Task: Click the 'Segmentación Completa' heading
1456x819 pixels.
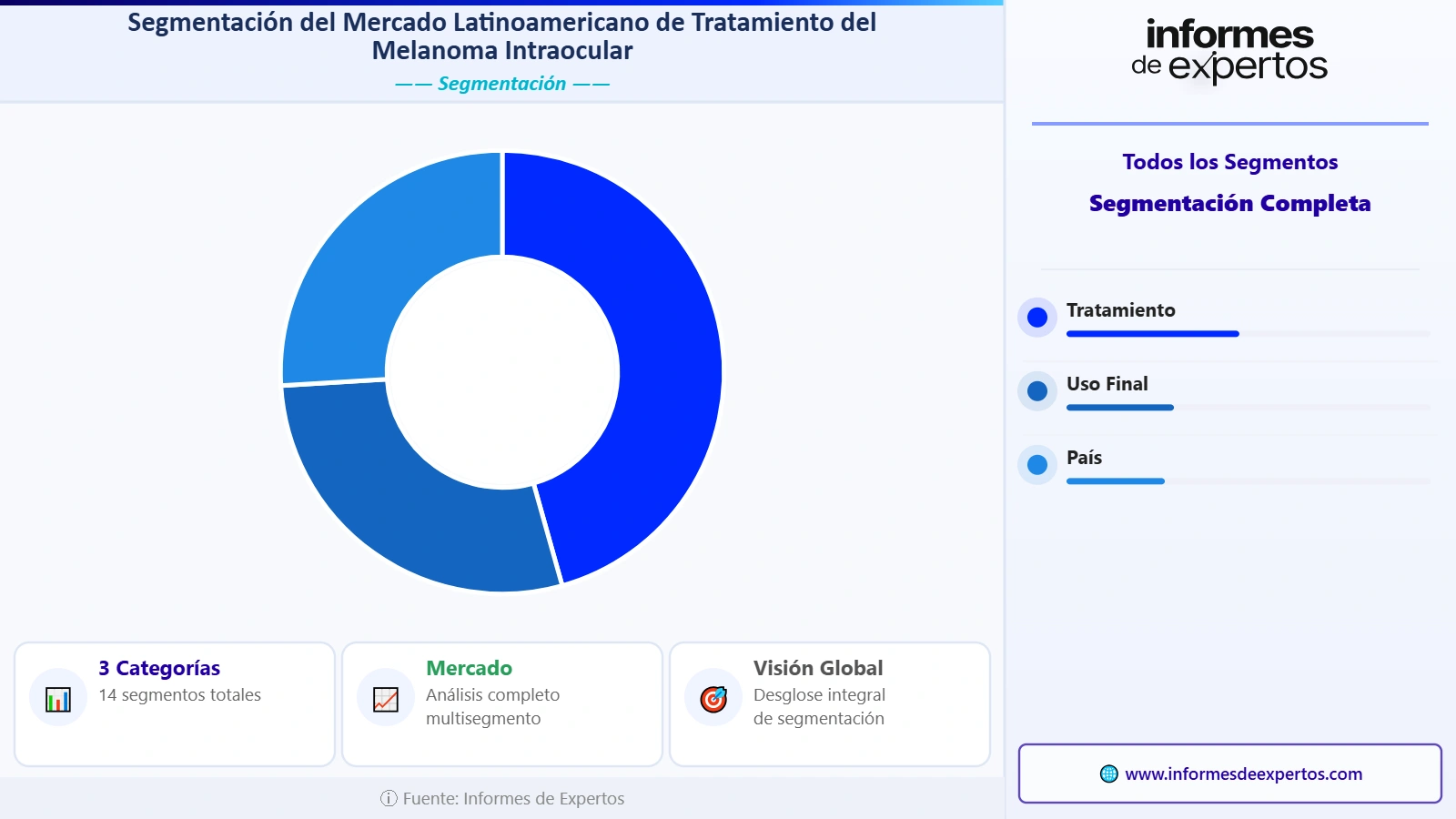Action: (1229, 203)
